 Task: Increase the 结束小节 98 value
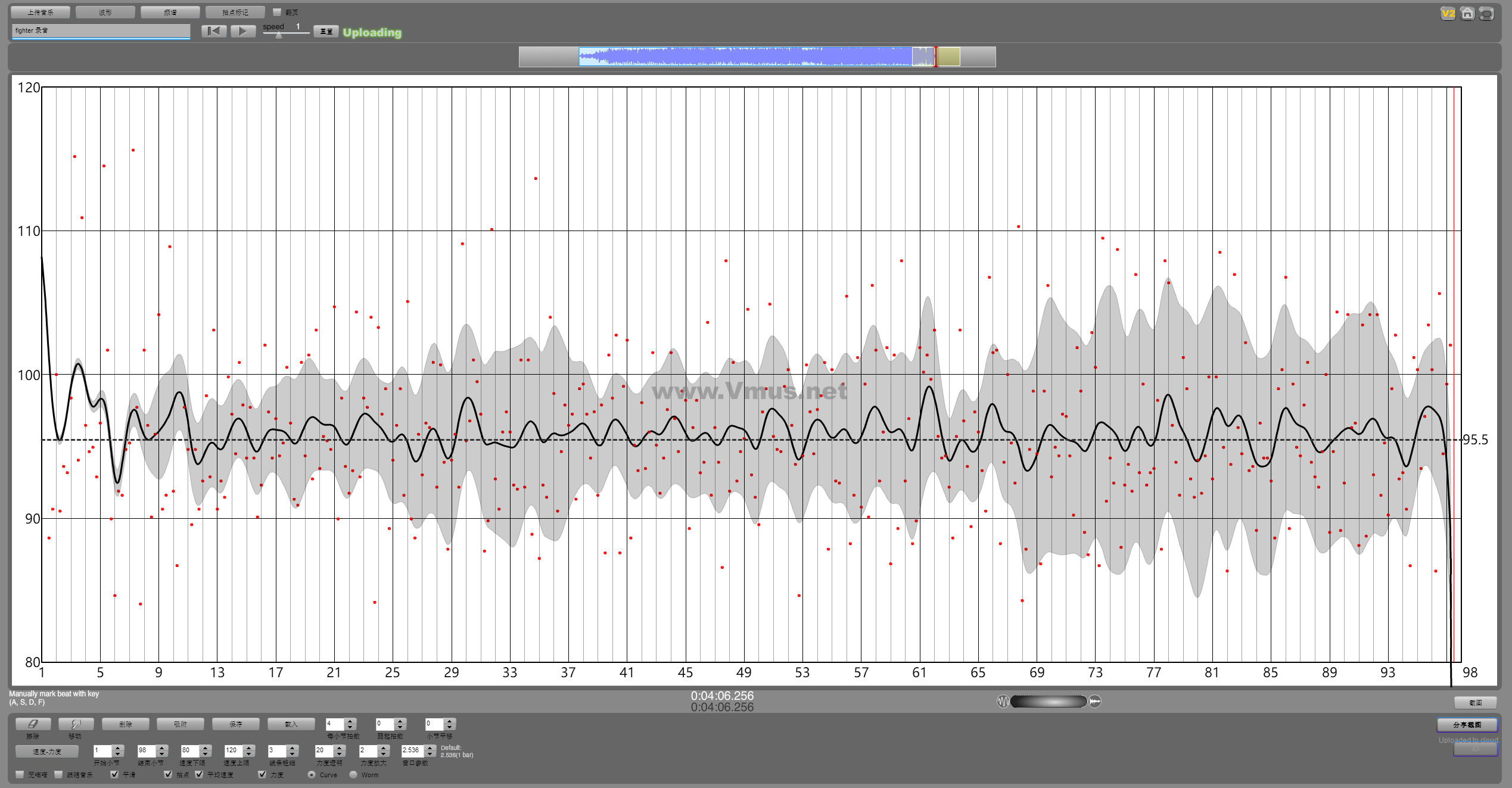[162, 747]
